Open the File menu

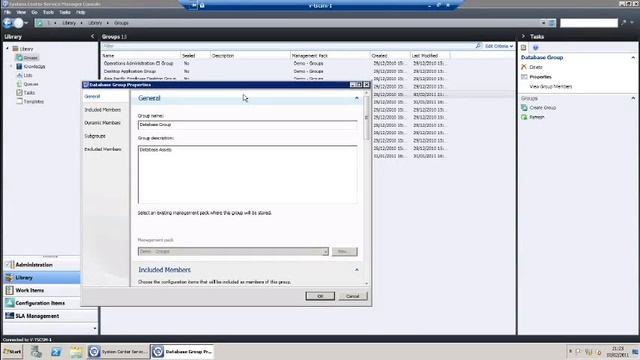point(7,12)
